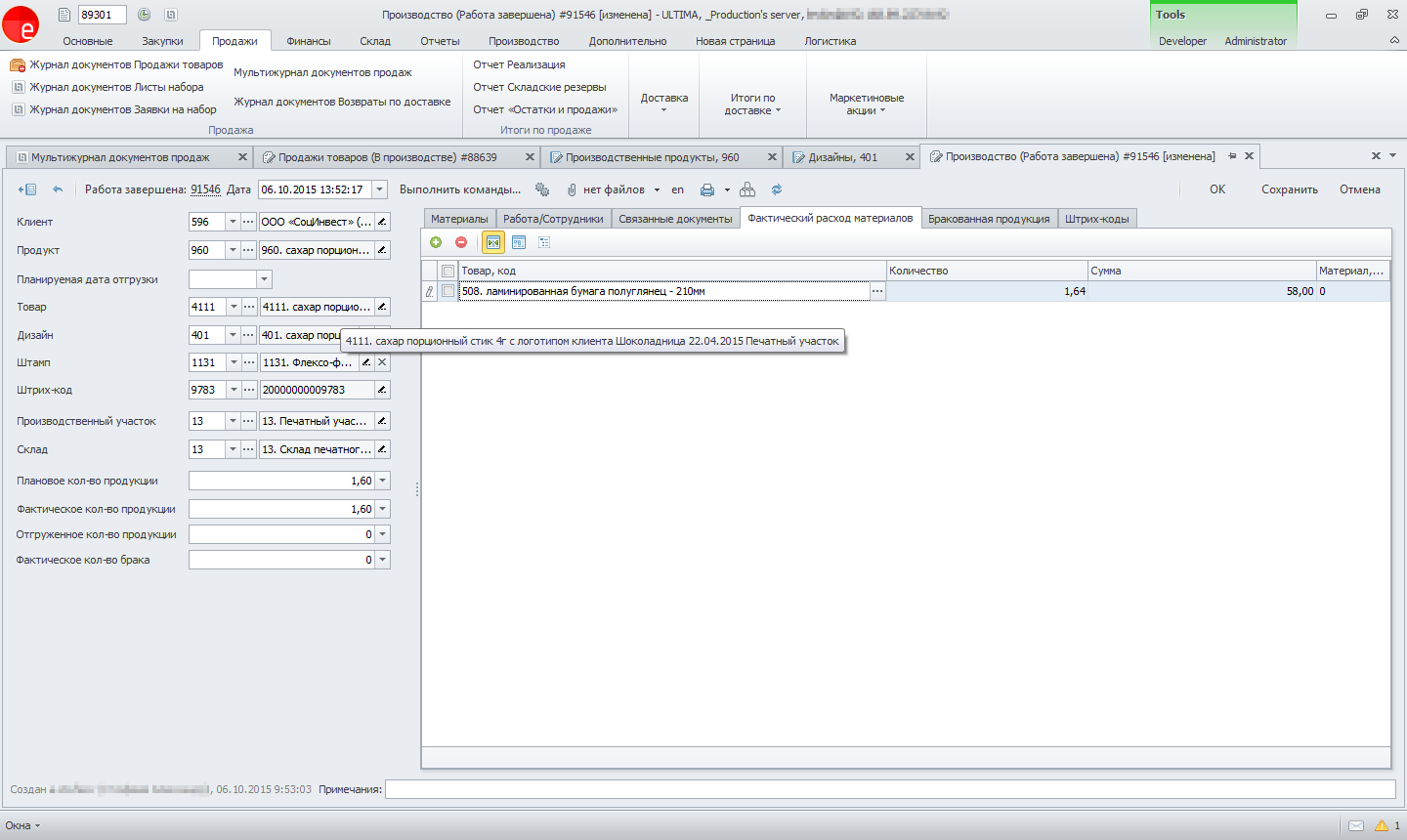
Task: Click the refresh arrows icon
Action: coord(777,189)
